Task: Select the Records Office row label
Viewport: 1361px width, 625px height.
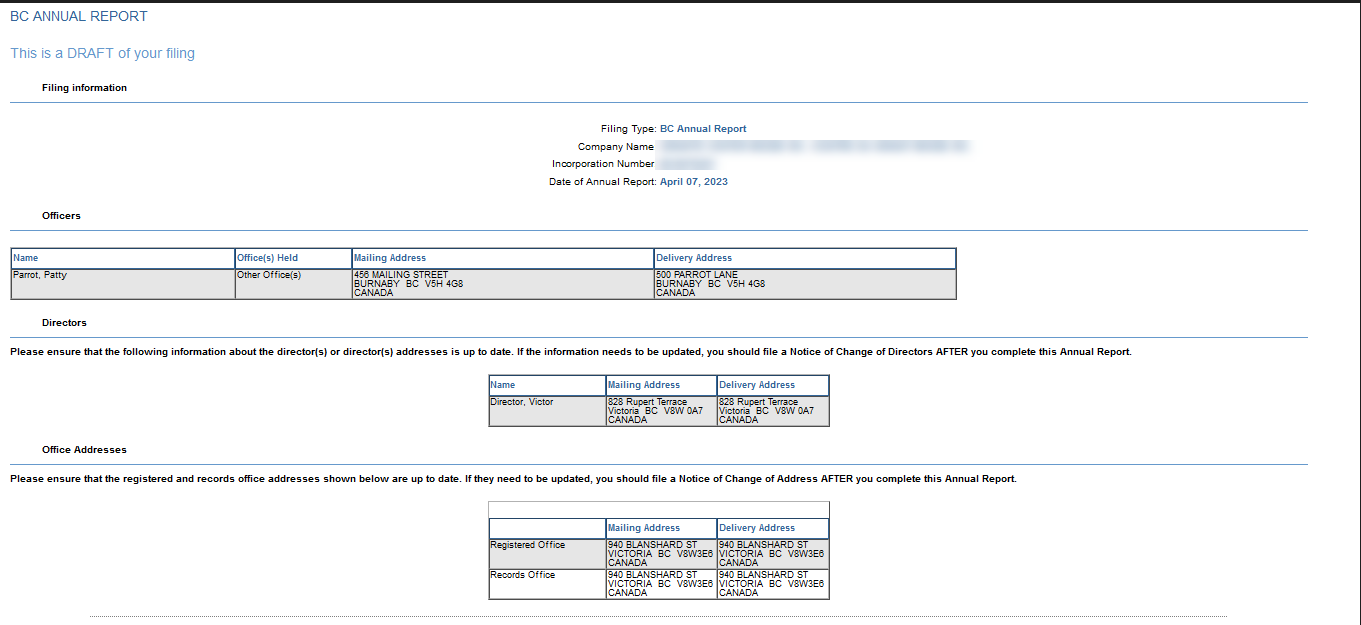Action: (x=523, y=575)
